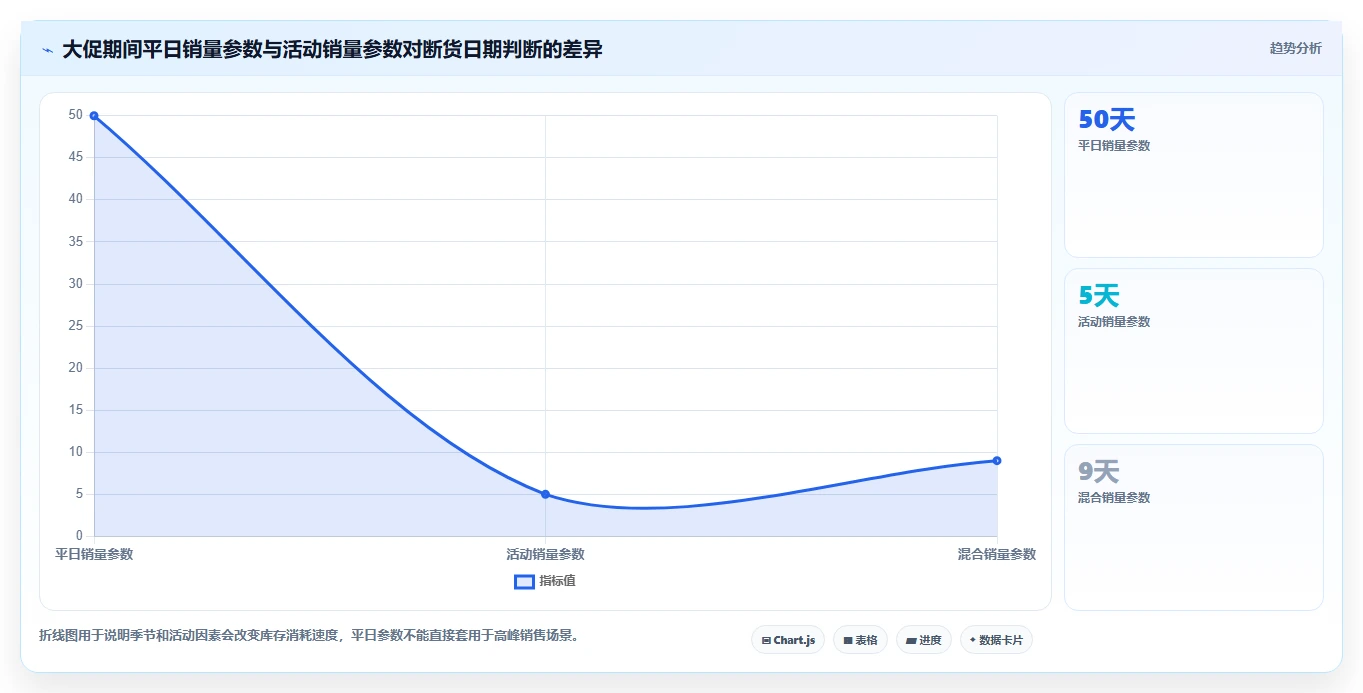Click 混合销量参数 label under 9天
1363x693 pixels.
pyautogui.click(x=1114, y=498)
